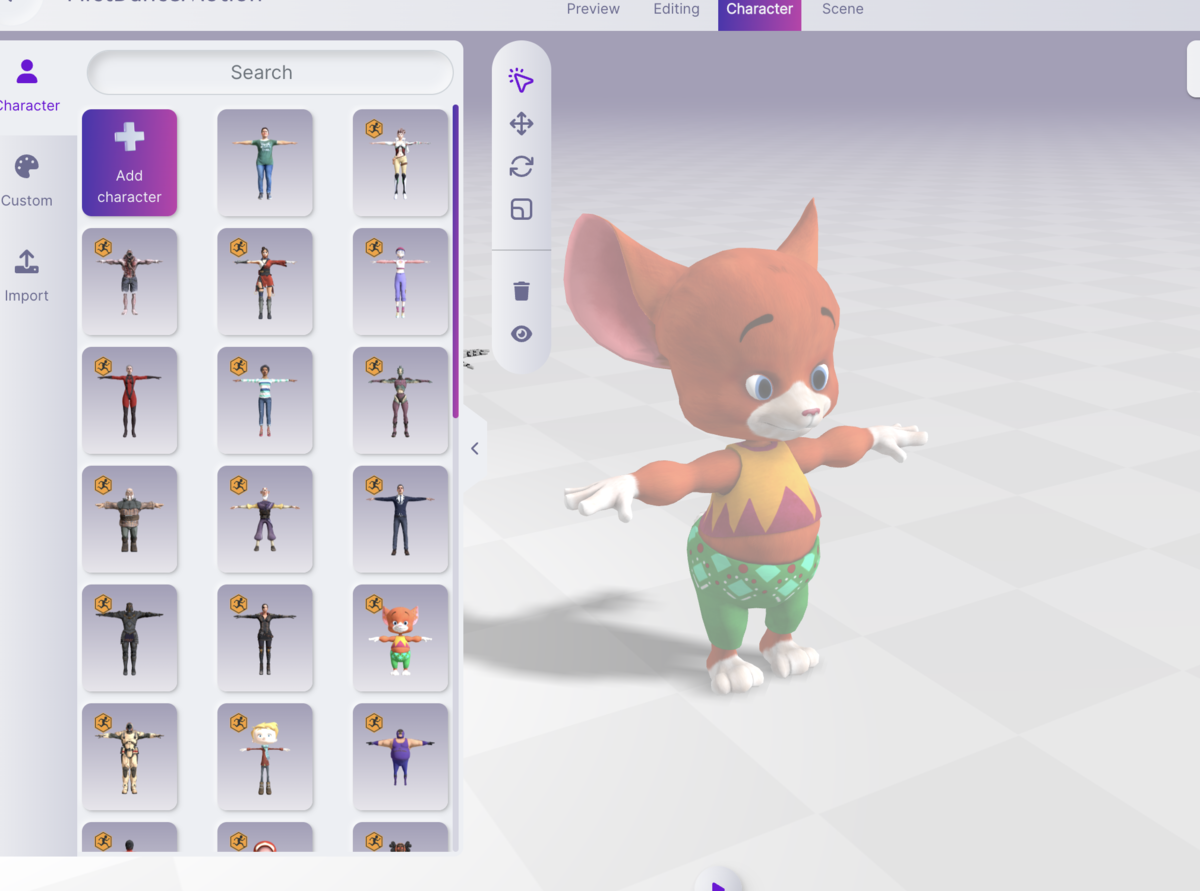Select the pointer selection tool

click(521, 81)
